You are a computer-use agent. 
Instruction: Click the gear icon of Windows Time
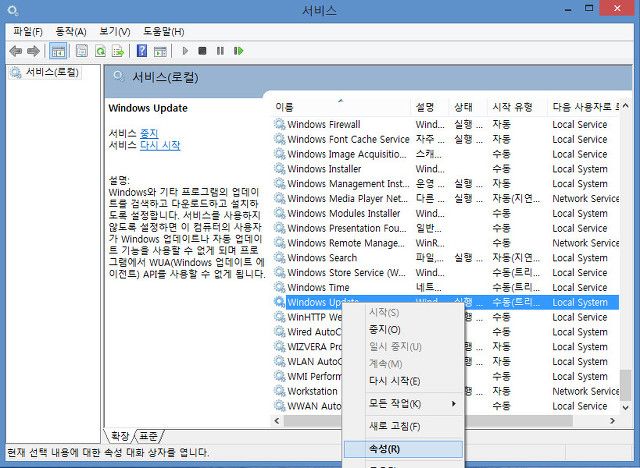tap(280, 287)
